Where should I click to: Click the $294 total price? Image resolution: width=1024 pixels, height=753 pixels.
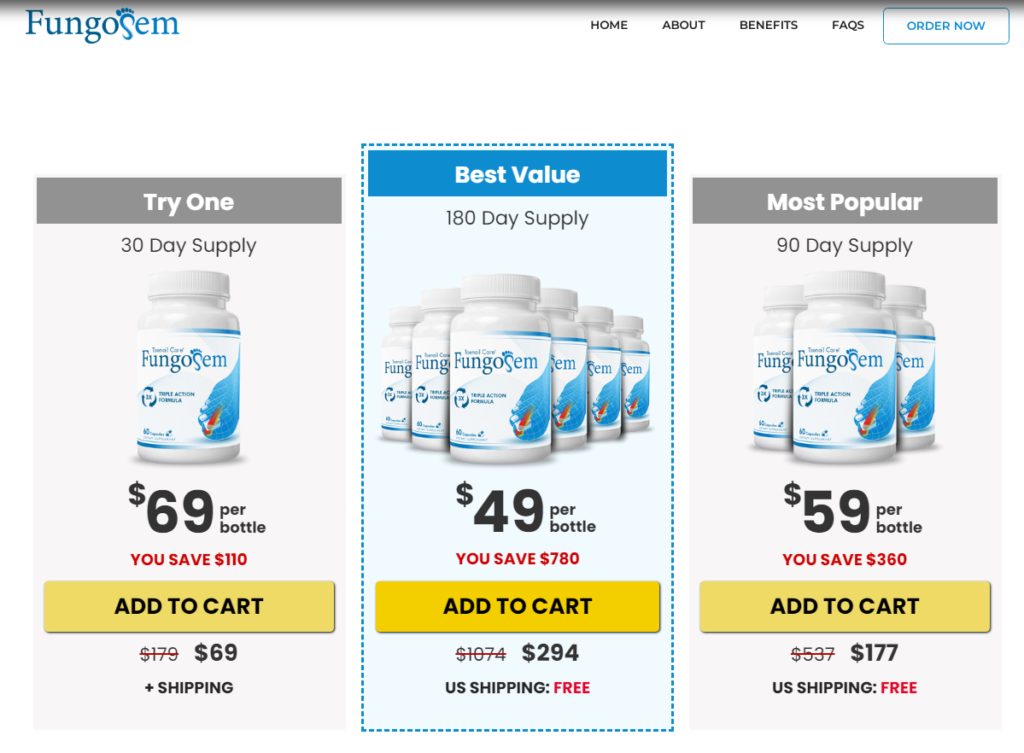click(550, 653)
